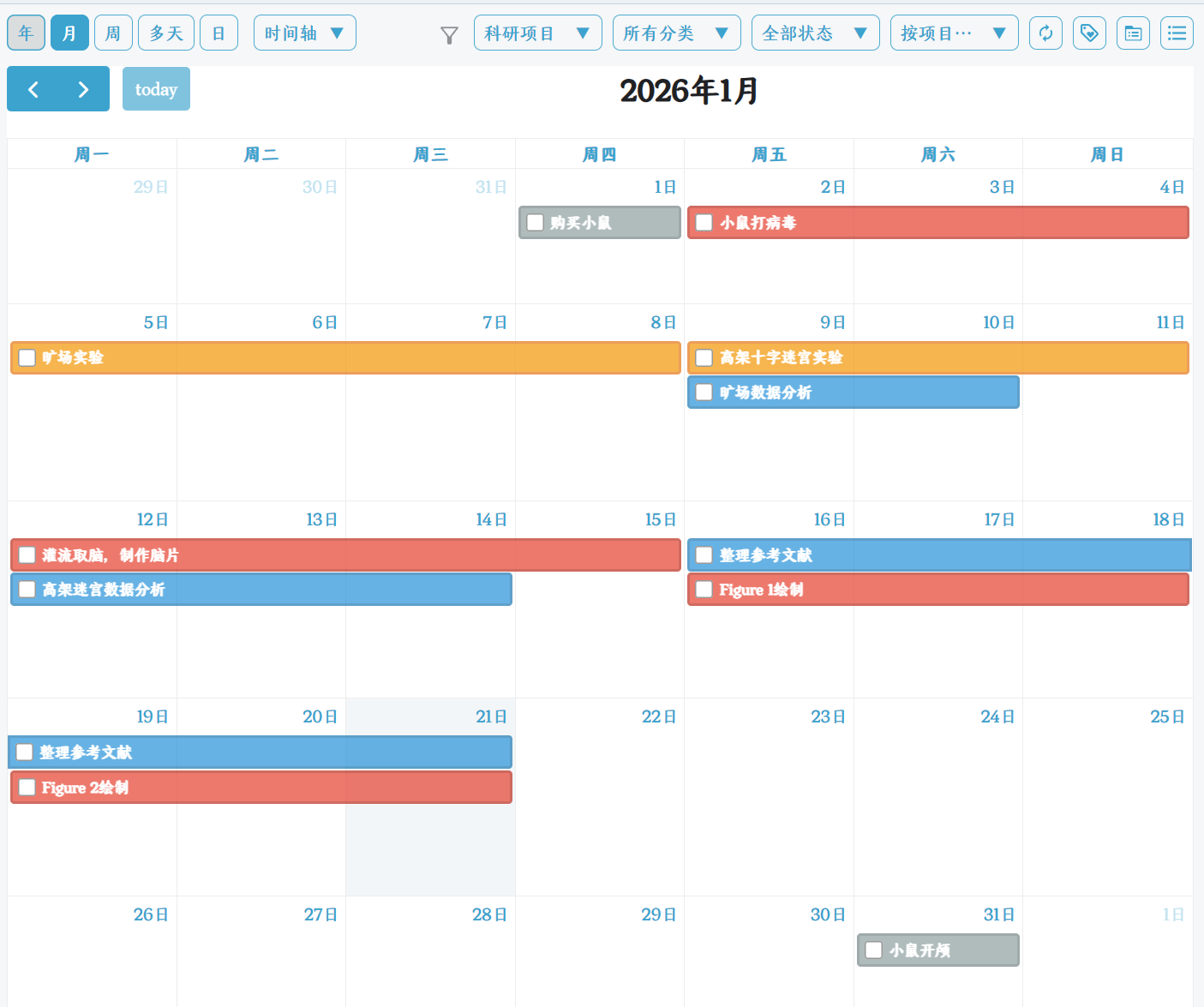
Task: Click the 21日 date number
Action: [492, 716]
